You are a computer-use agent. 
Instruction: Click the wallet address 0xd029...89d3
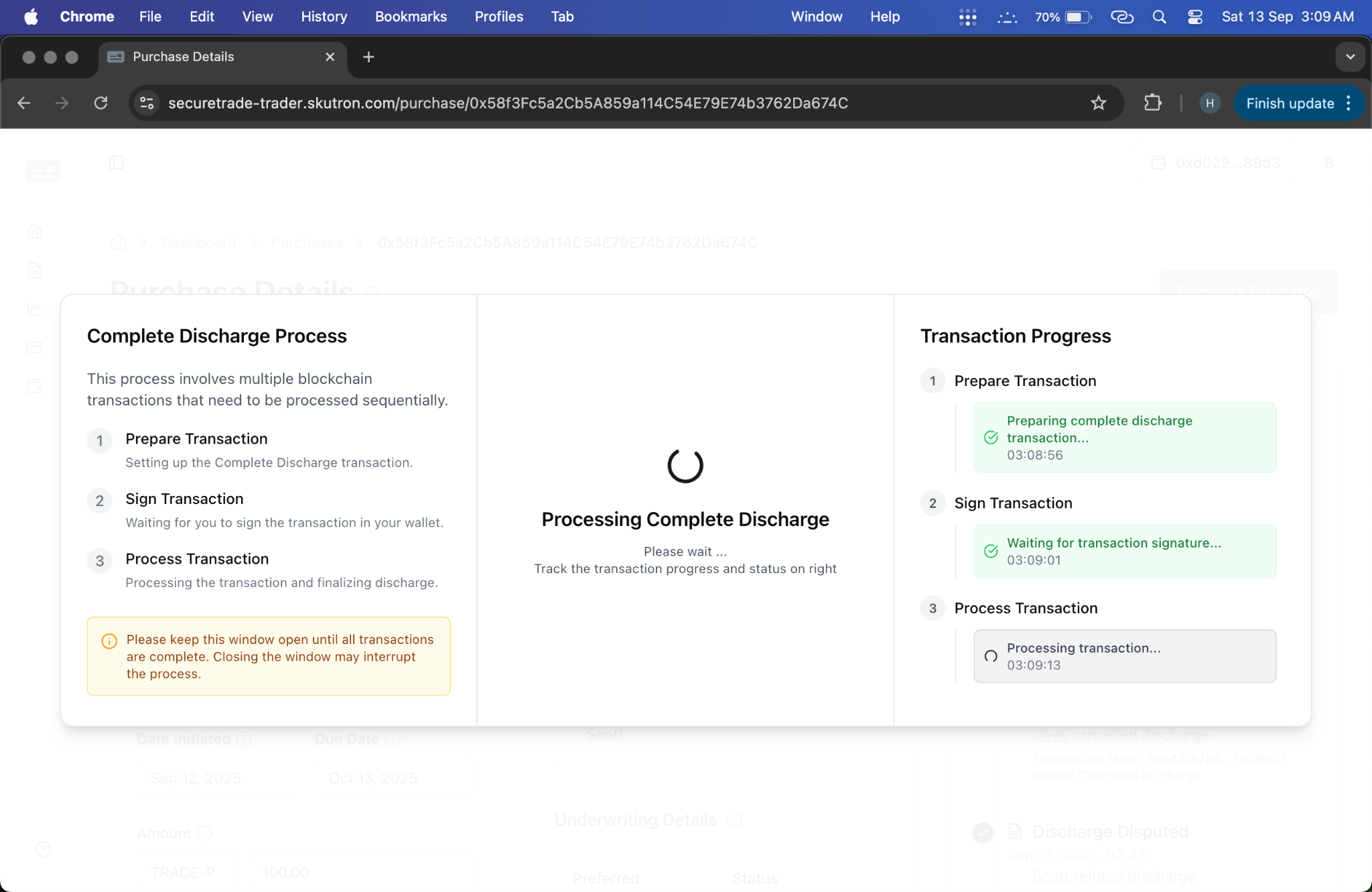(1227, 163)
